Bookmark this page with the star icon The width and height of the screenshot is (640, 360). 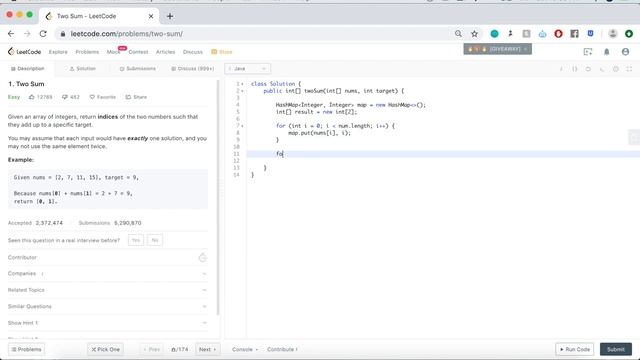(x=474, y=34)
